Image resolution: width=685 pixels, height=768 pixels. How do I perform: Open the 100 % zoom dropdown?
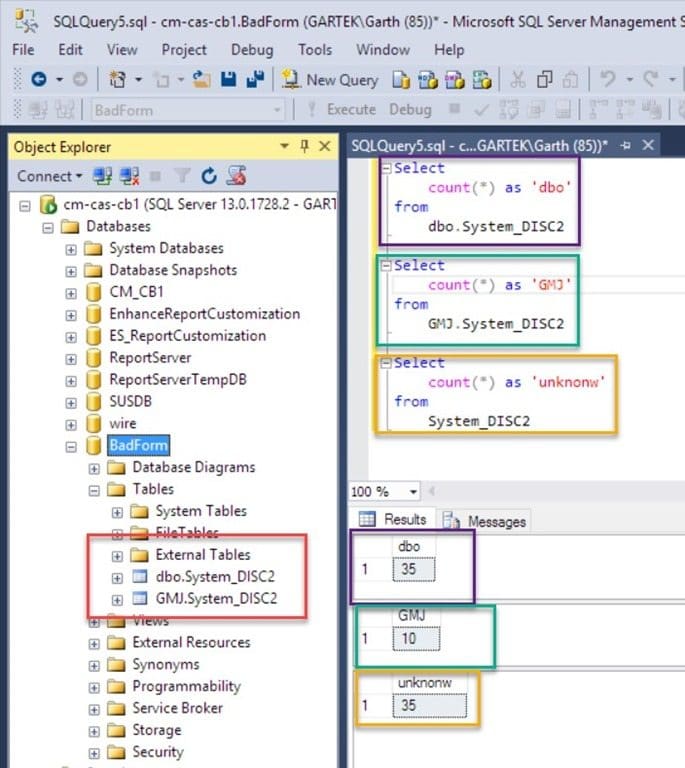413,491
